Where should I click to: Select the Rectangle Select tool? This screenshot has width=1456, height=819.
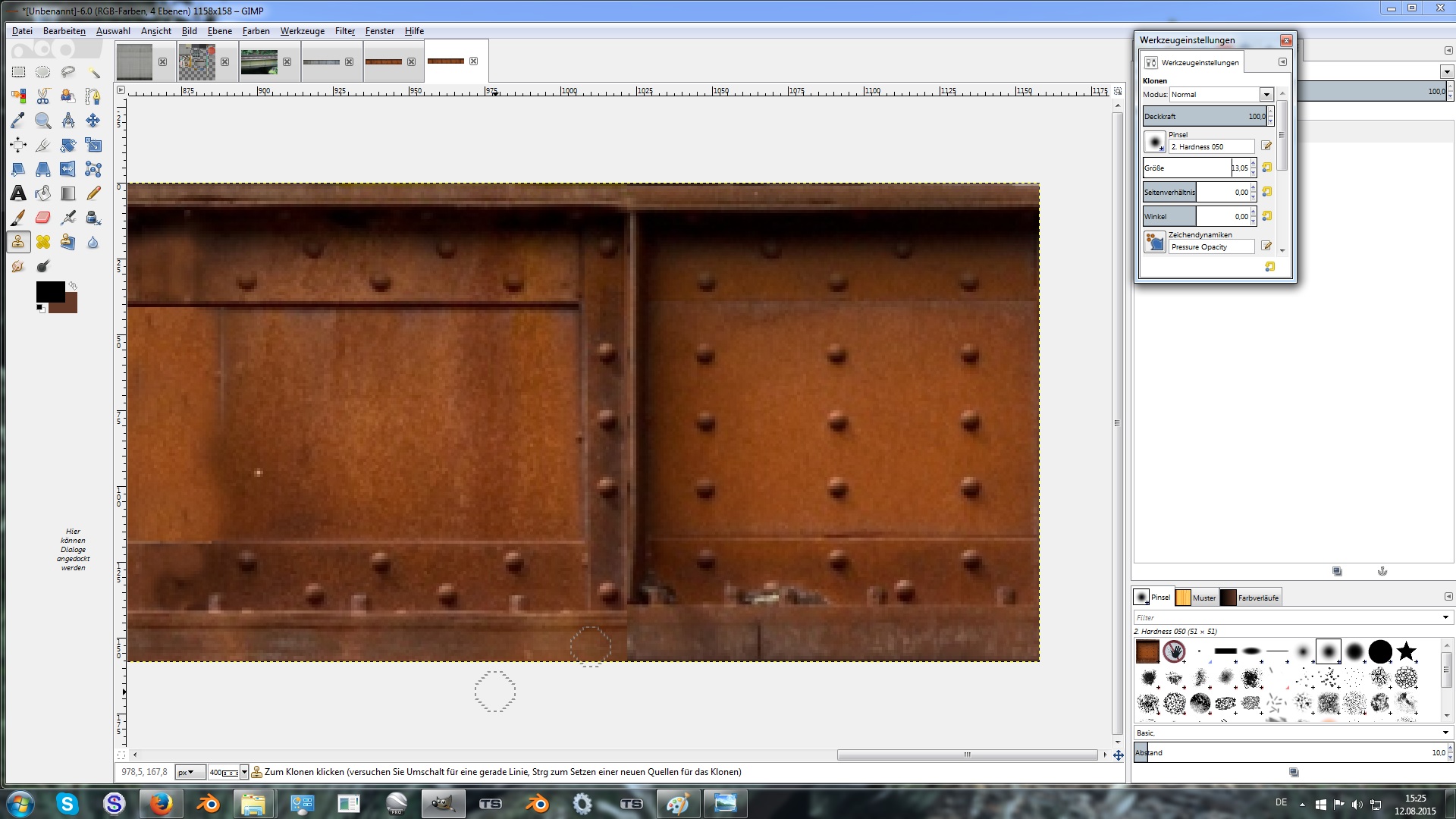[x=18, y=72]
